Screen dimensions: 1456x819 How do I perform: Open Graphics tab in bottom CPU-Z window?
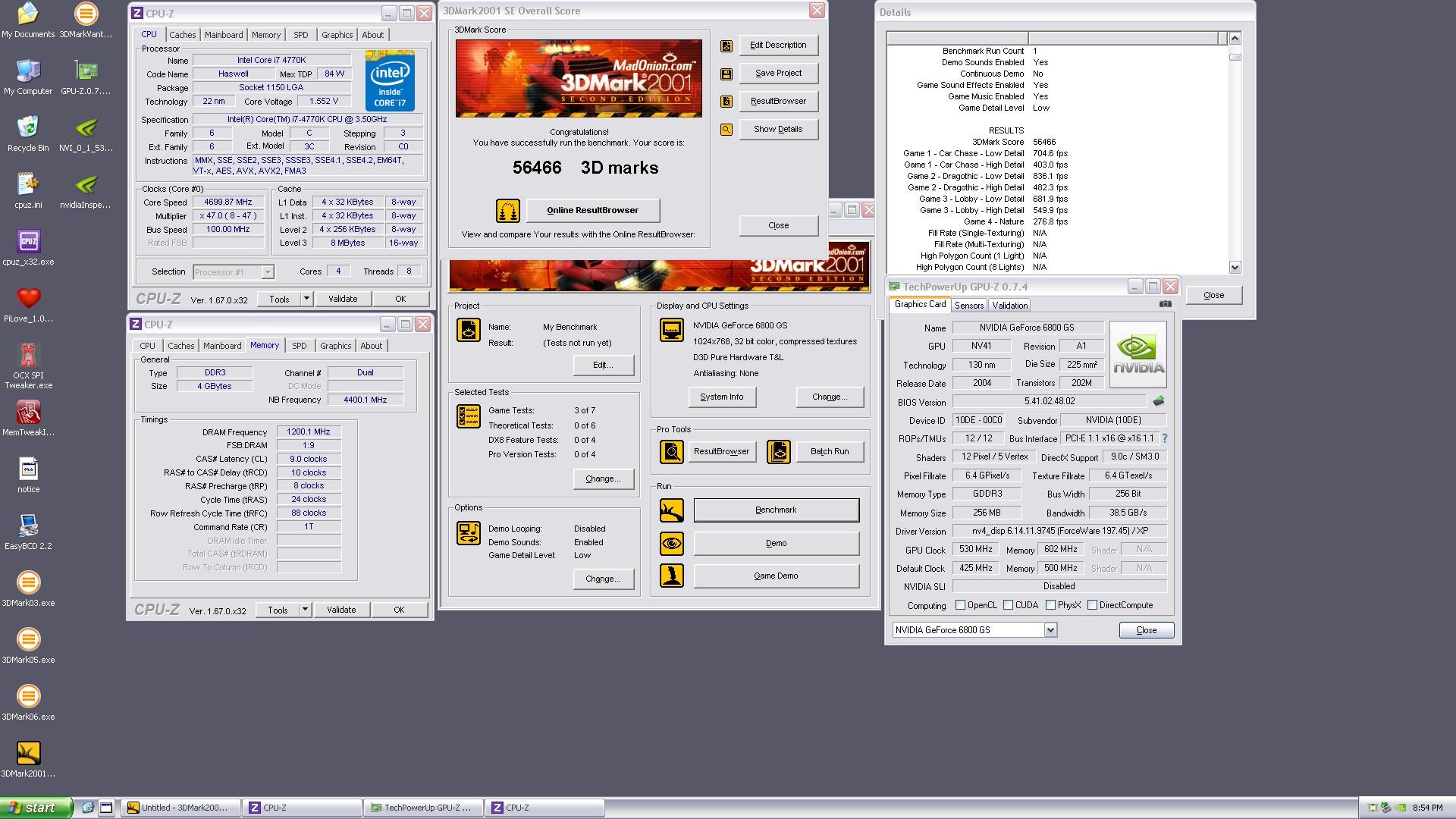pyautogui.click(x=335, y=346)
